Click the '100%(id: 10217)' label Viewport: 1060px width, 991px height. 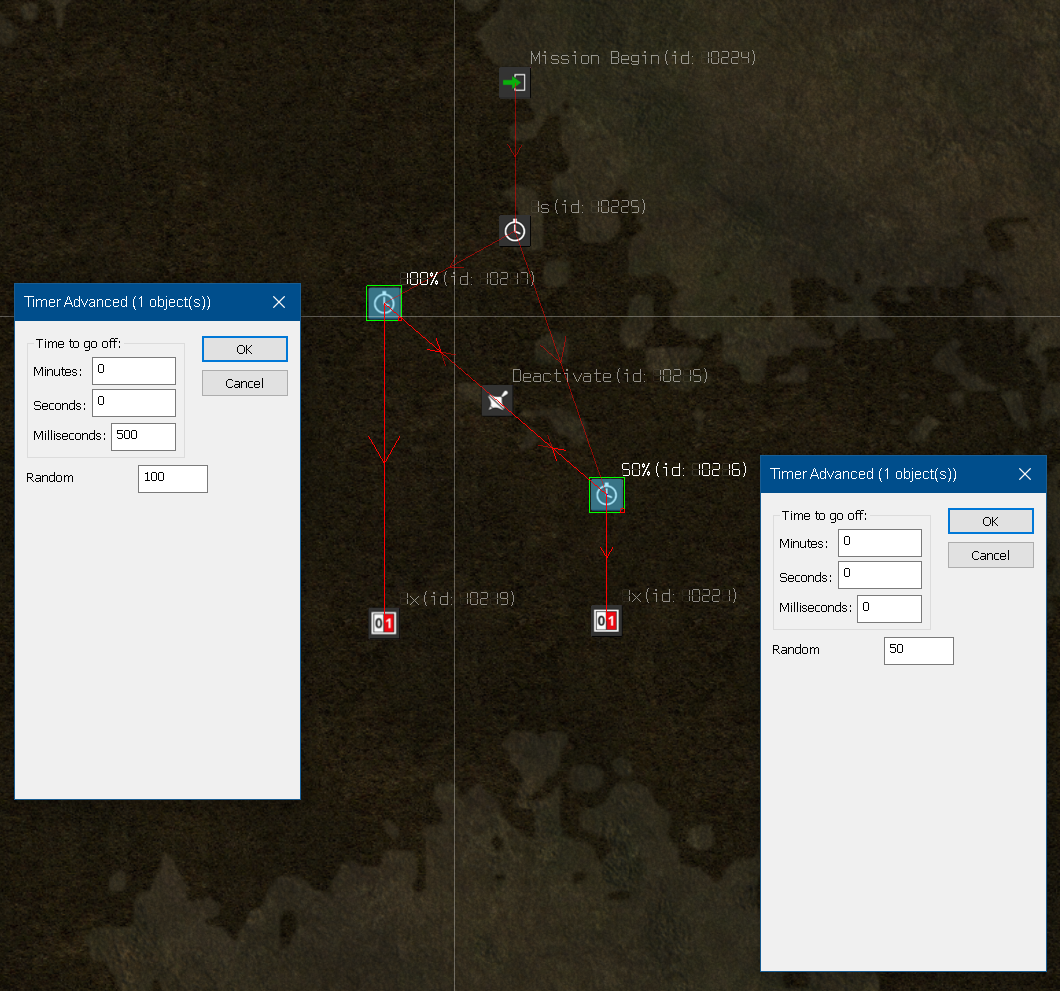(x=468, y=279)
